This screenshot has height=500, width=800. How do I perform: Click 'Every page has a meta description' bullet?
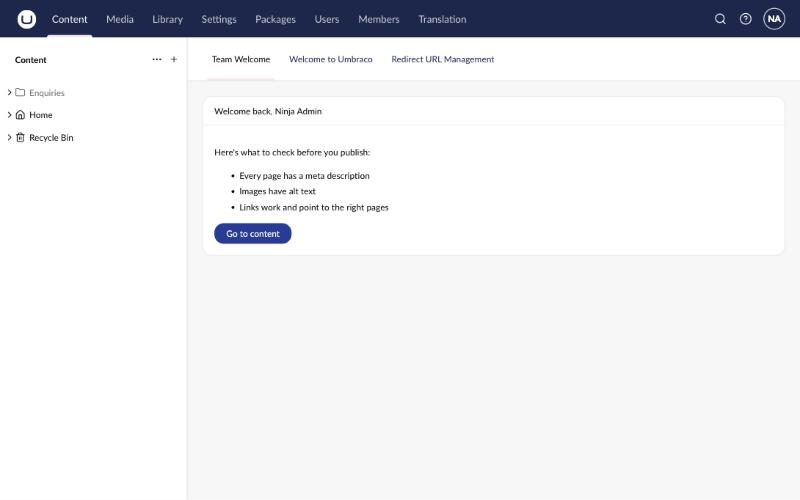tap(304, 176)
